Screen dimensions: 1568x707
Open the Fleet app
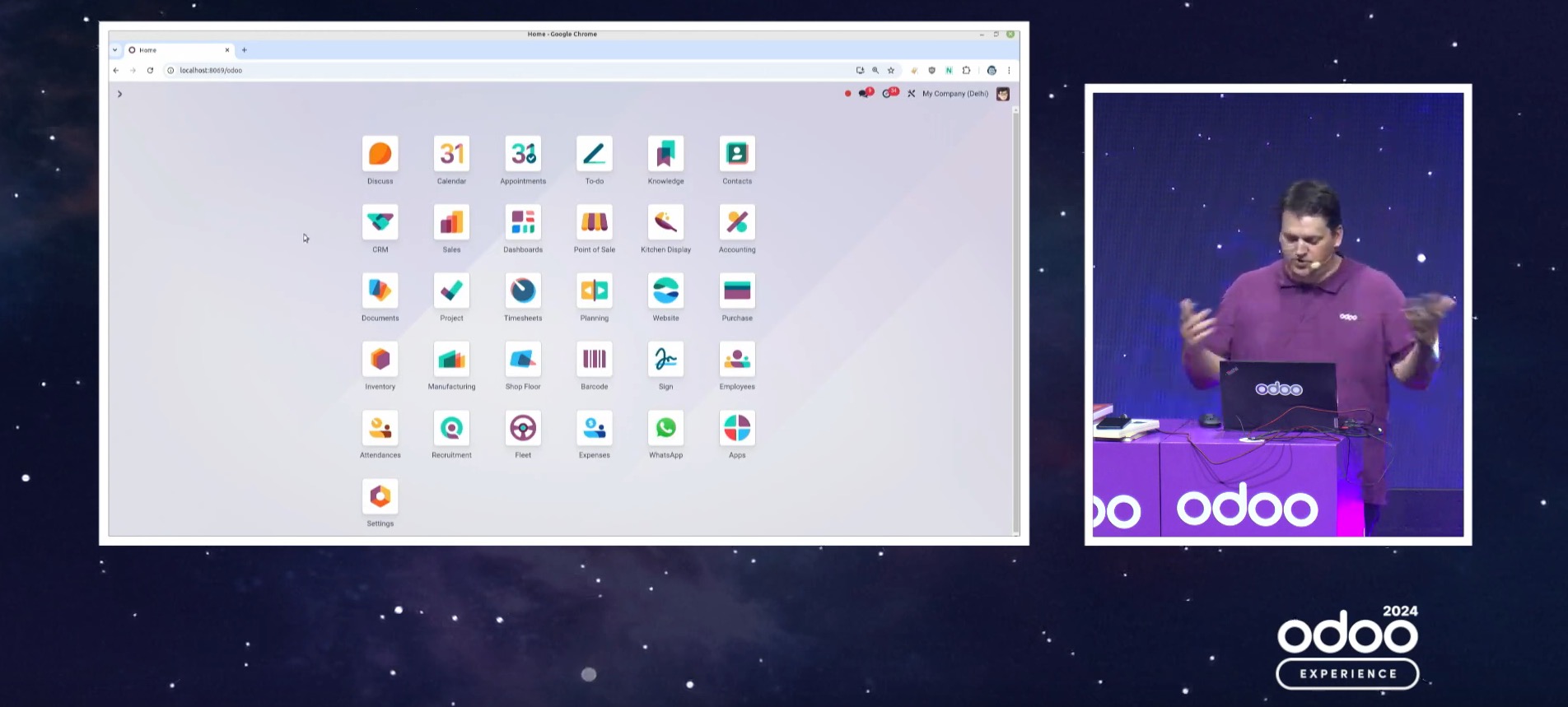[523, 428]
